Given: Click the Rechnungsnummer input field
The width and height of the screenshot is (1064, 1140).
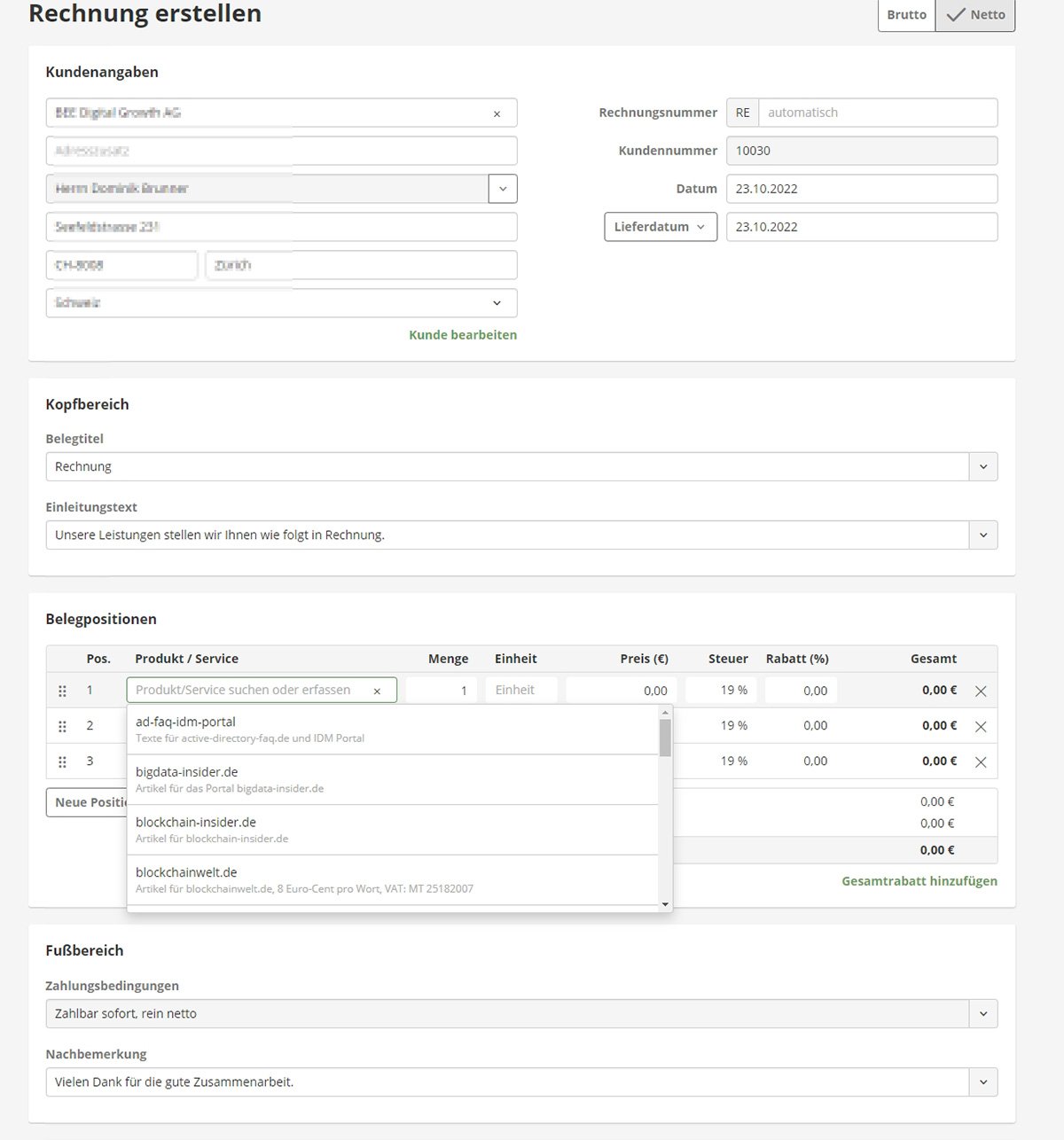Looking at the screenshot, I should click(877, 113).
